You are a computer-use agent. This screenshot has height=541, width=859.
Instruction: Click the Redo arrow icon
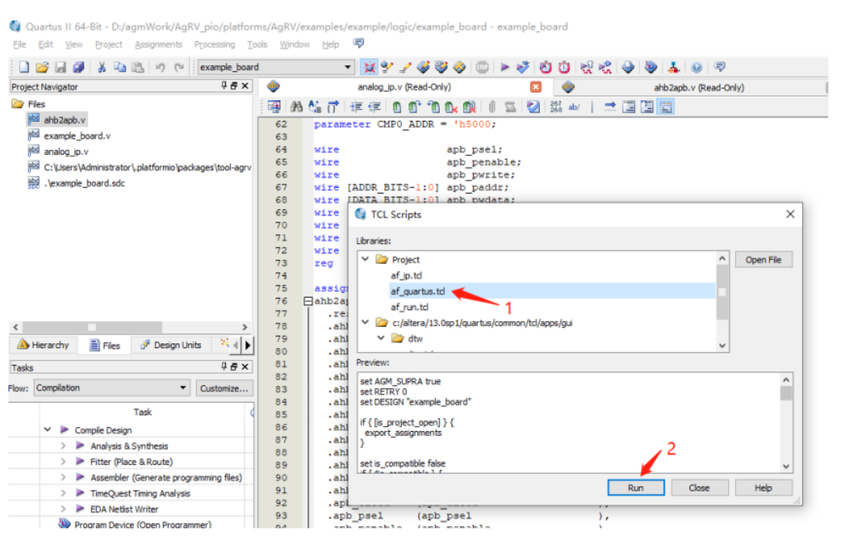179,67
